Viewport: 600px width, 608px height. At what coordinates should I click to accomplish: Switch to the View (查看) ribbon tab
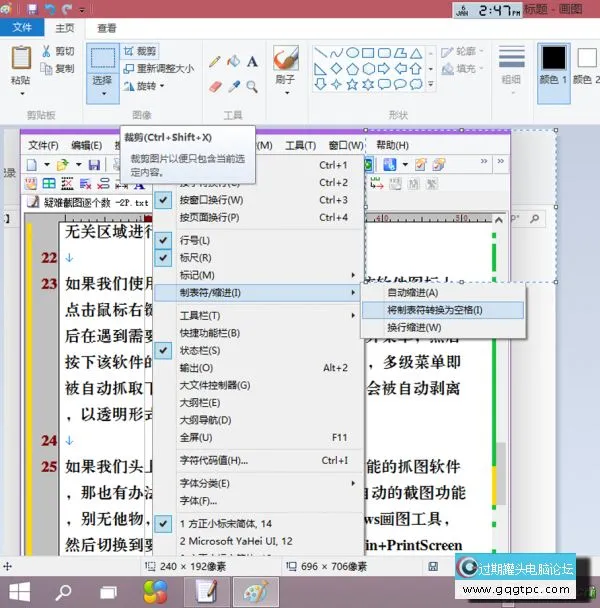[107, 28]
